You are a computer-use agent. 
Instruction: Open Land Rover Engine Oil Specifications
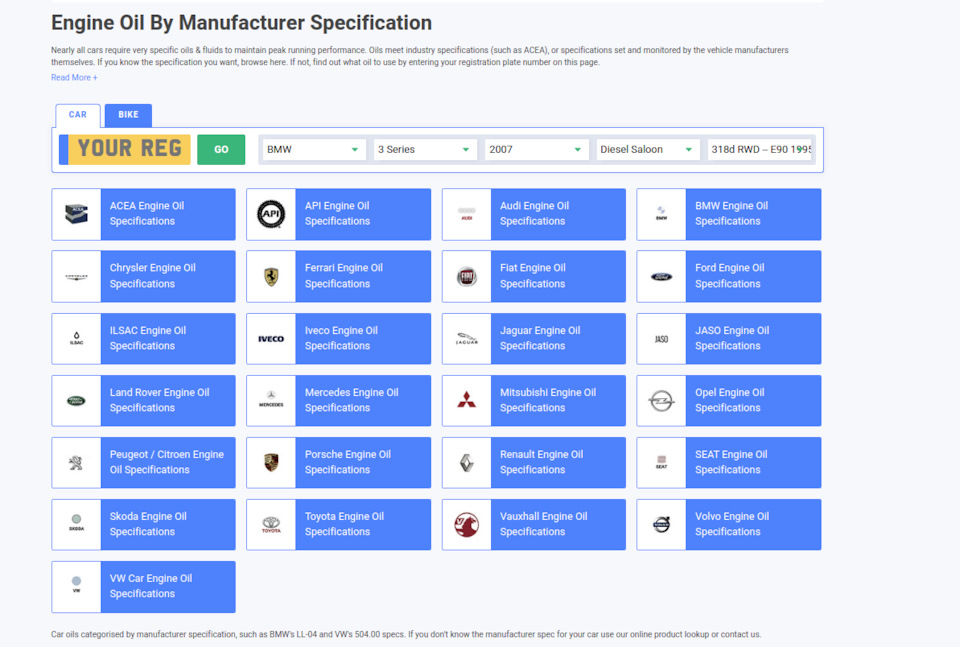[143, 401]
